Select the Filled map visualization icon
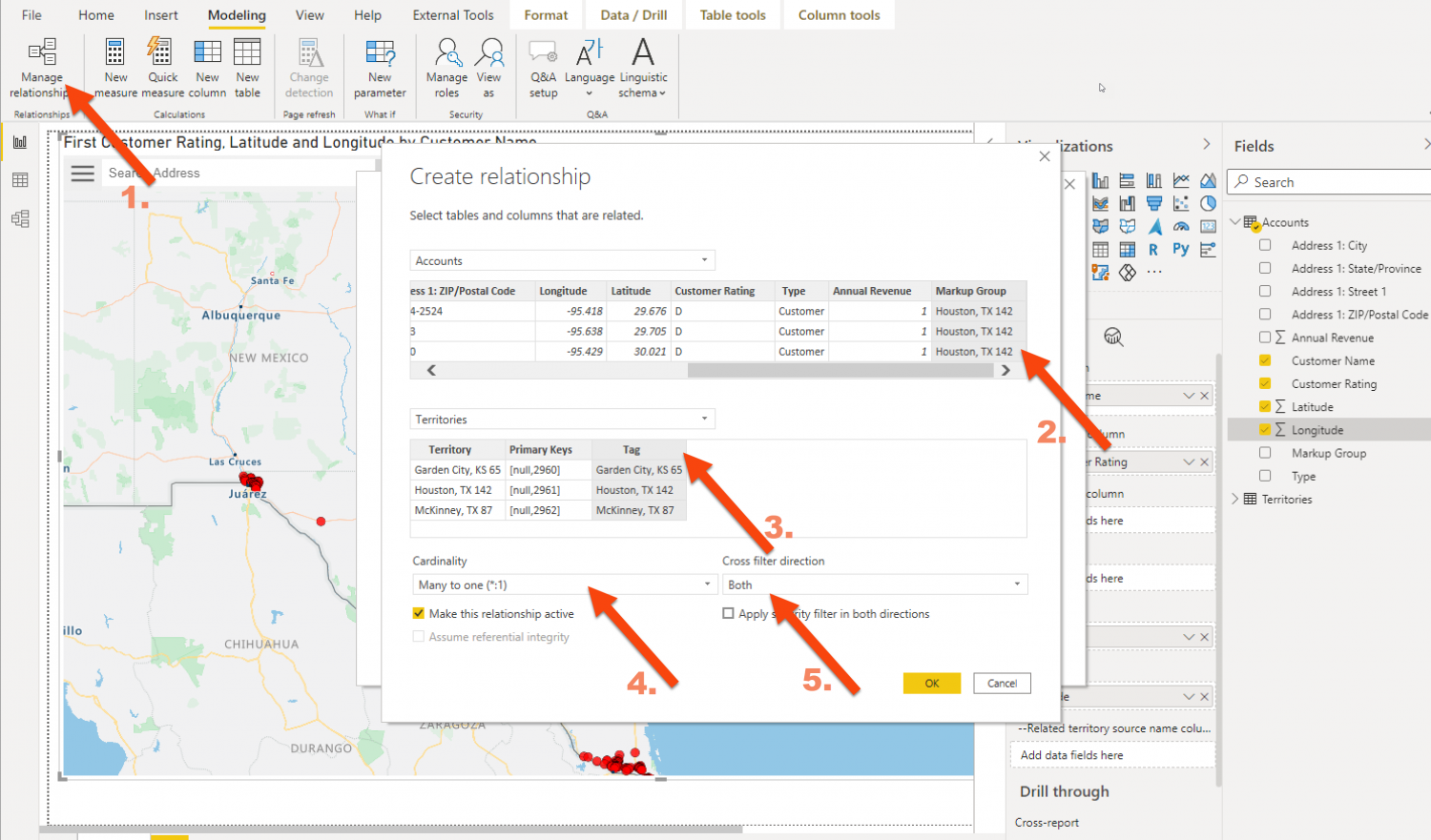Screen dimensions: 1431x840 pyautogui.click(x=1127, y=226)
